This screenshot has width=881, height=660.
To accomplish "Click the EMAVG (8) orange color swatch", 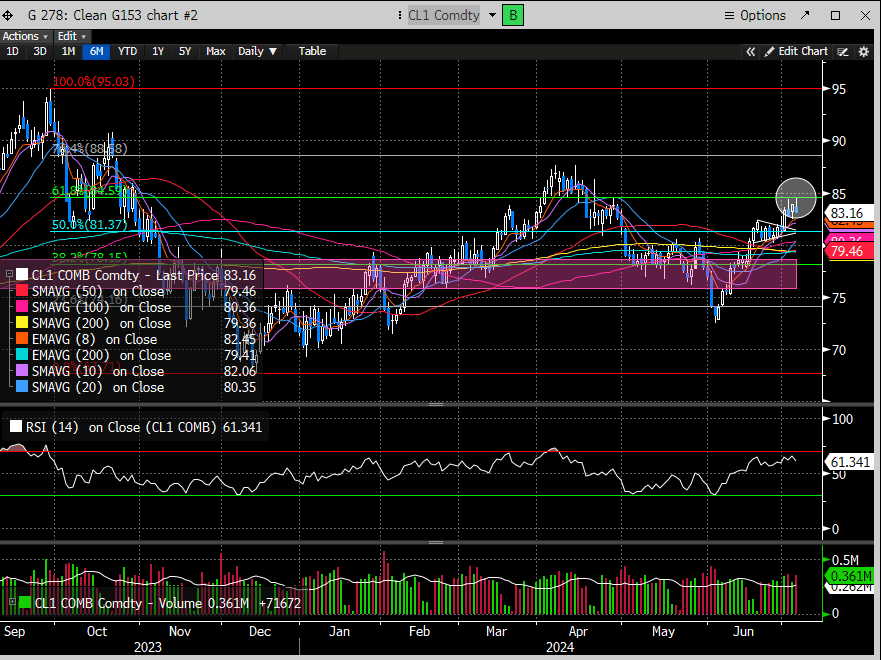I will click(x=22, y=339).
